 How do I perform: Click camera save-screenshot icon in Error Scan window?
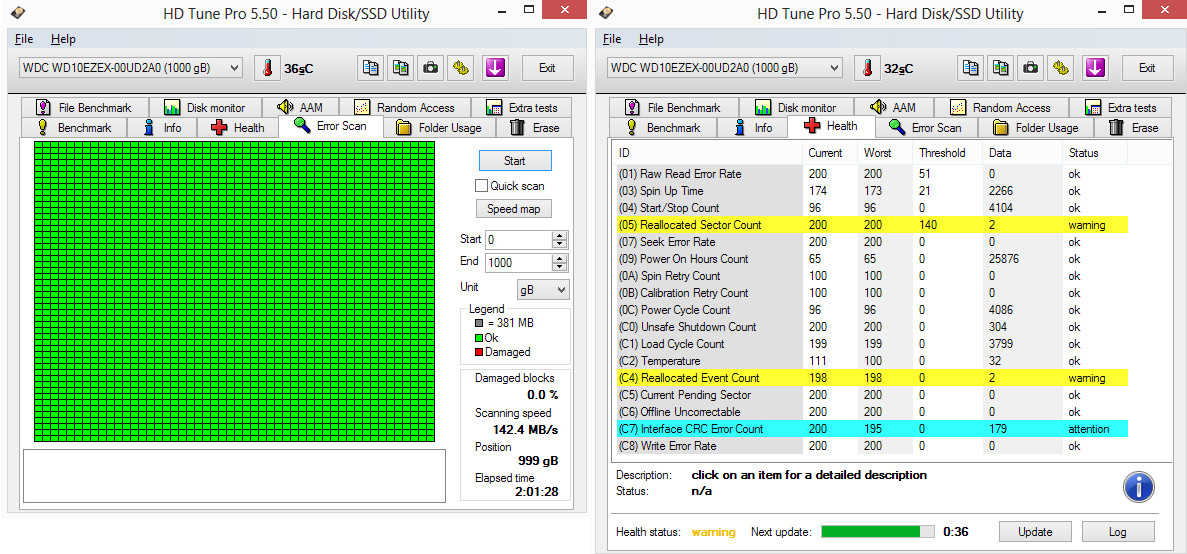[x=430, y=67]
